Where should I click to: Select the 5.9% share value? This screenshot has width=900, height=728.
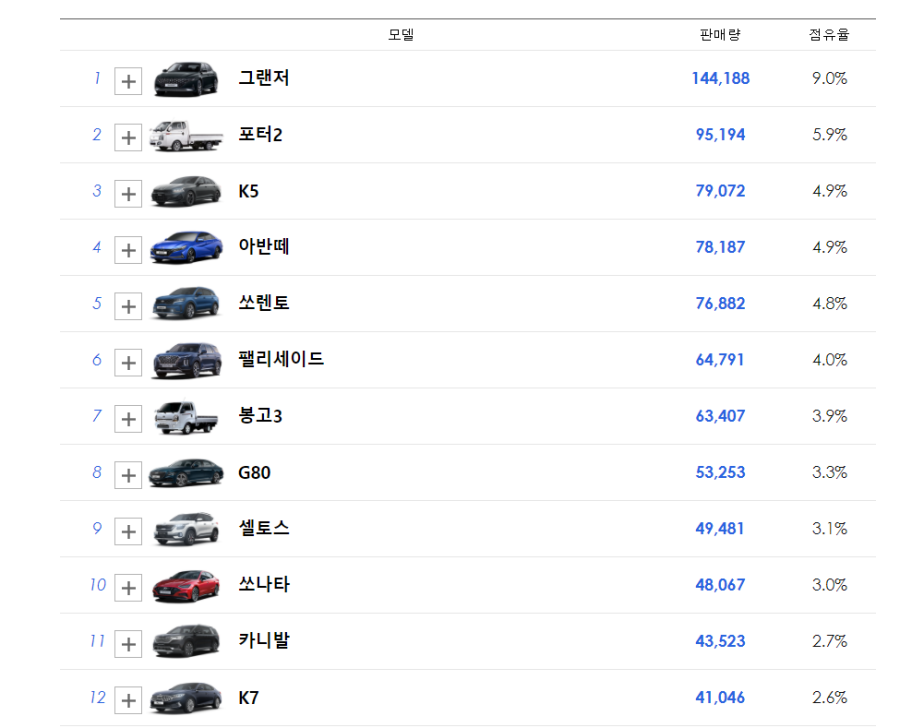point(829,134)
